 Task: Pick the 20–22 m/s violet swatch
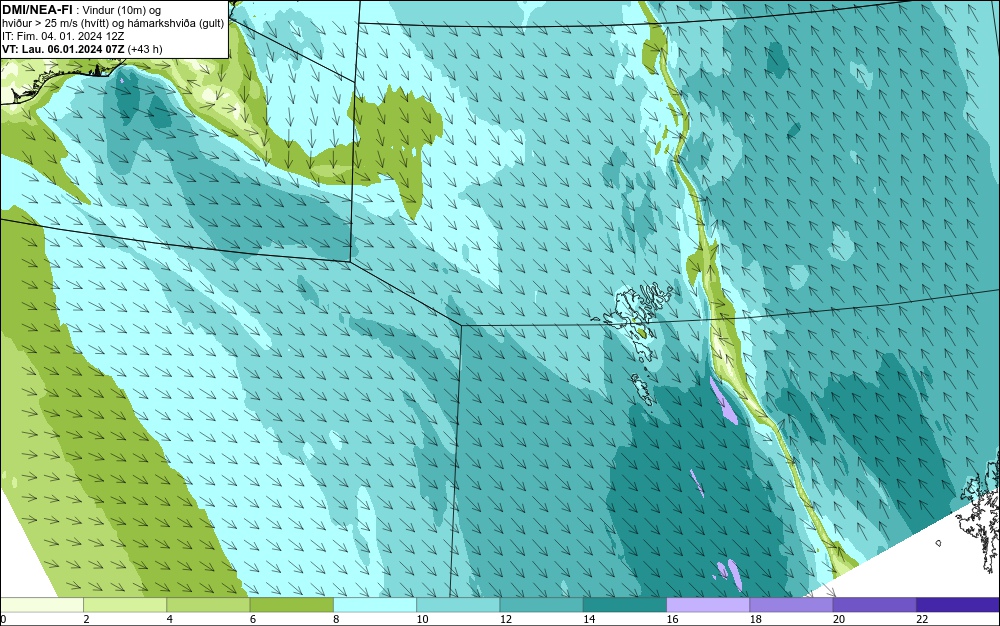click(x=874, y=605)
